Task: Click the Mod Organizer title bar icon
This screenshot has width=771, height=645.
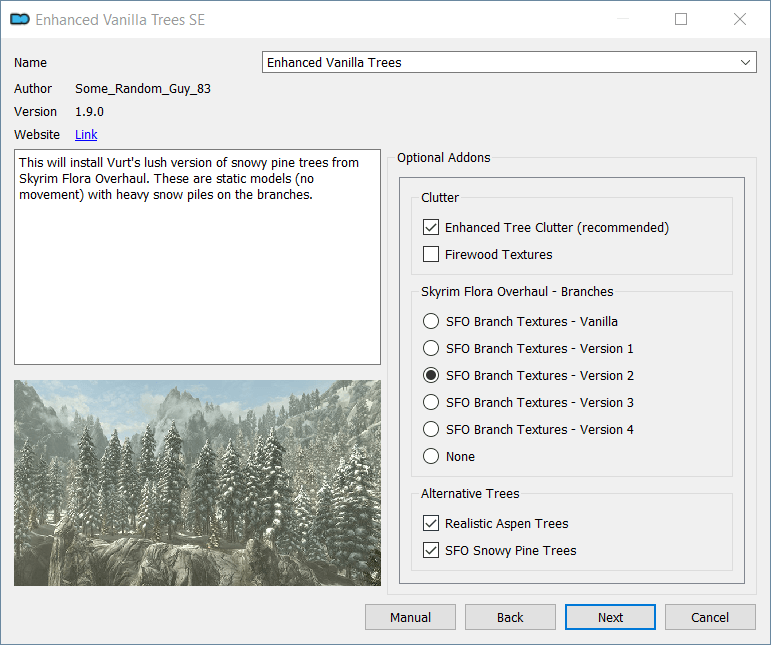Action: [x=20, y=19]
